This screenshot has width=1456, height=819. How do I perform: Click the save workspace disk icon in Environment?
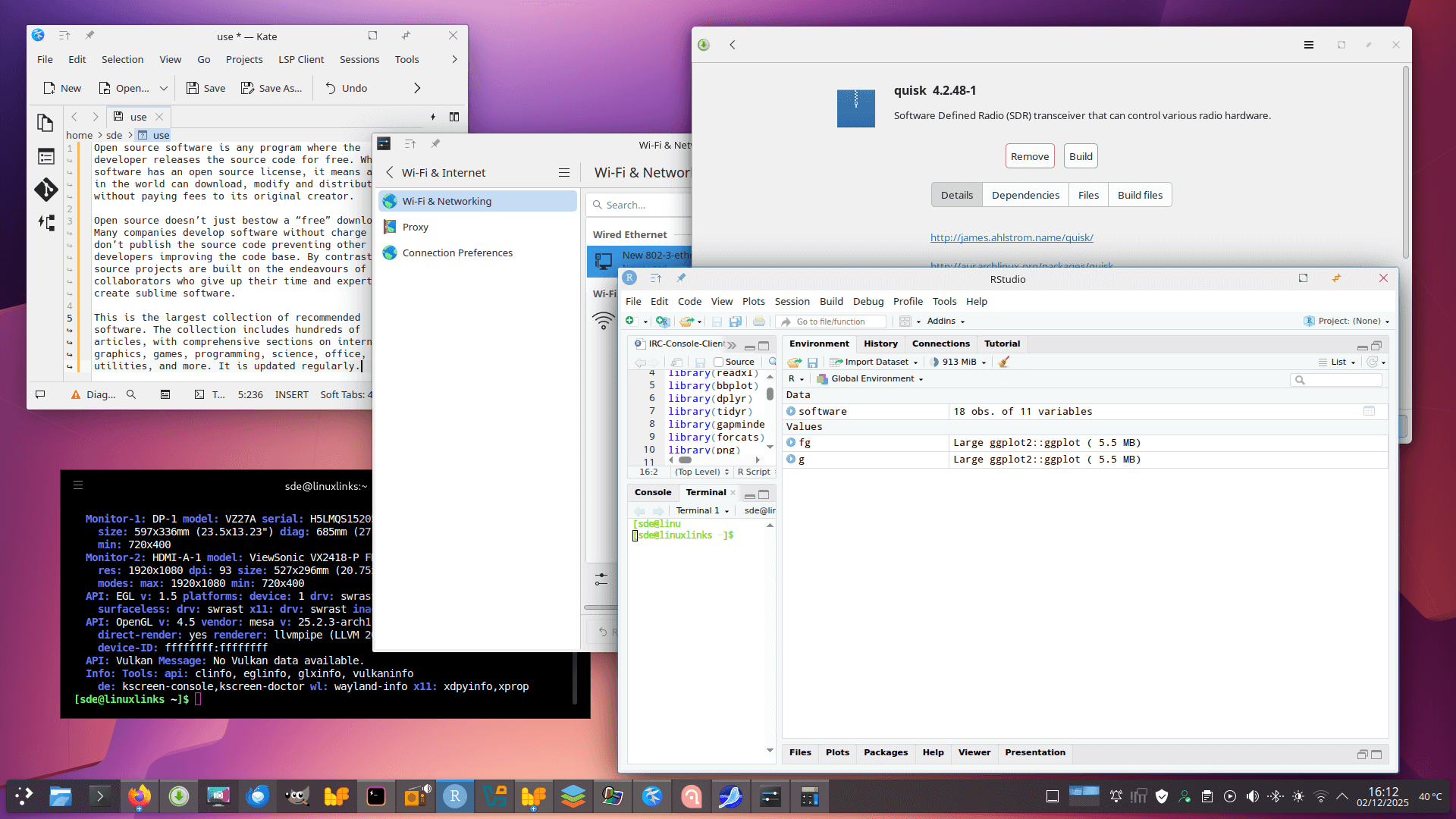812,362
